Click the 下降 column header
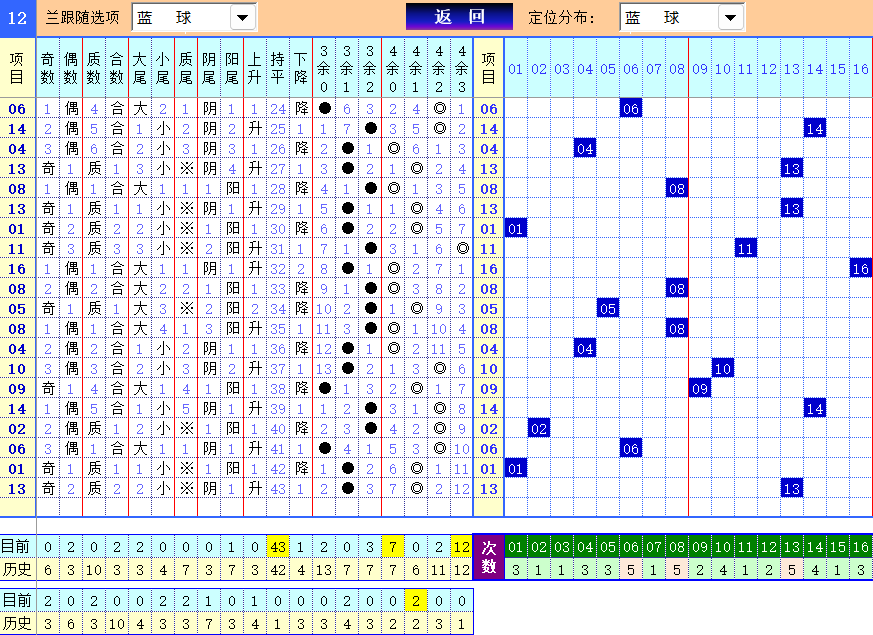 point(301,68)
